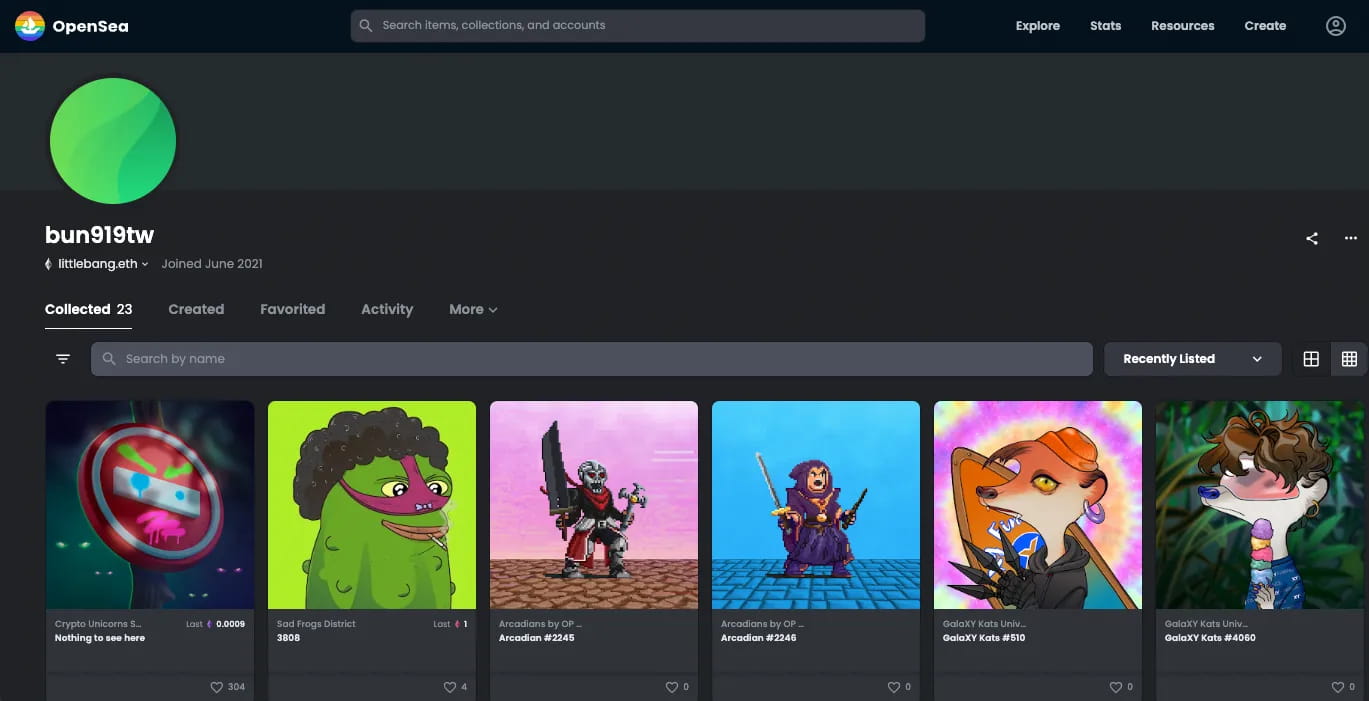This screenshot has width=1369, height=701.
Task: Favorite Arcadian #2246 with heart icon
Action: click(894, 687)
